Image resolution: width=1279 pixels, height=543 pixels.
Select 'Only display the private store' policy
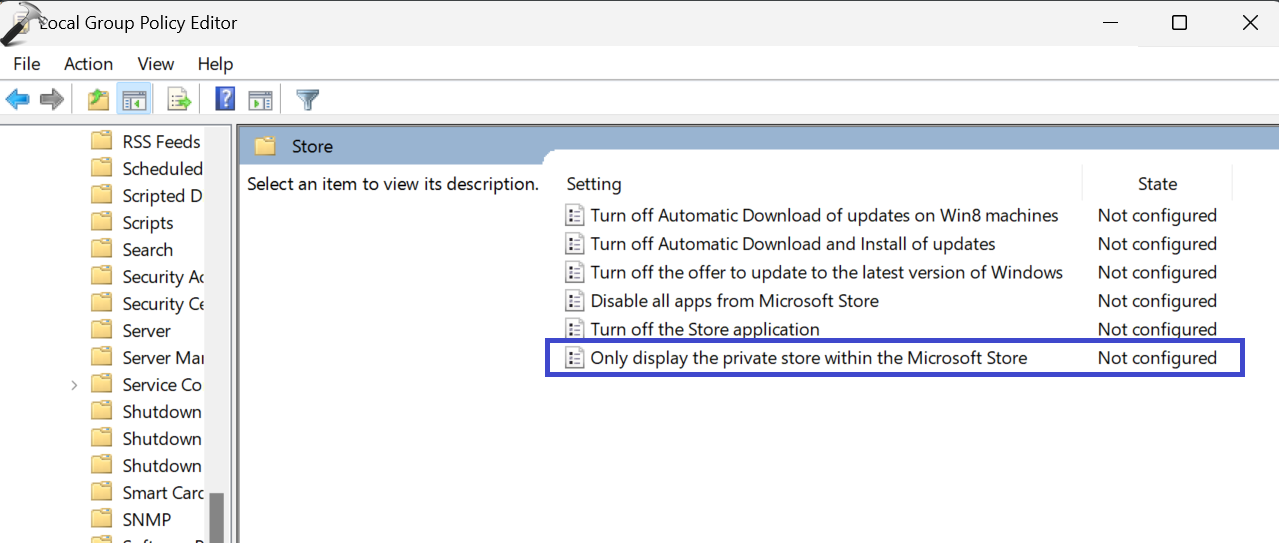[808, 358]
